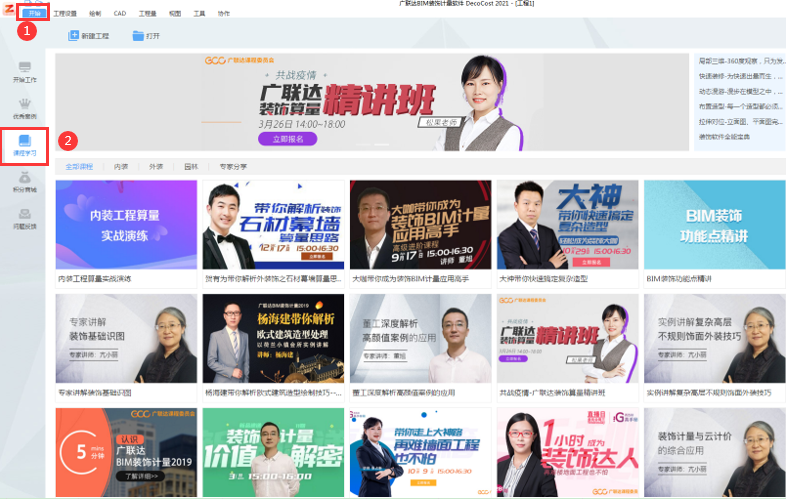Screen dimensions: 786x499
Task: Open the 快速装修 link in the side list
Action: coord(741,76)
